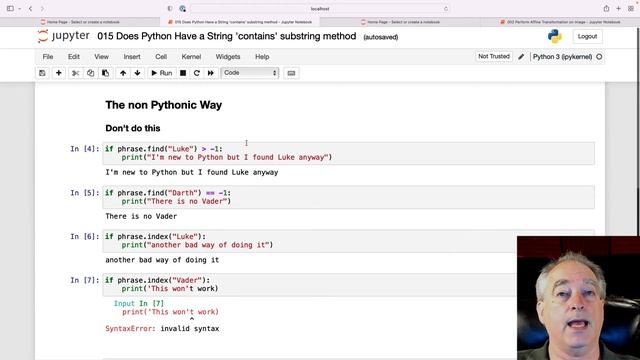Image resolution: width=640 pixels, height=360 pixels.
Task: Switch to second Home Page tab
Action: [x=400, y=22]
